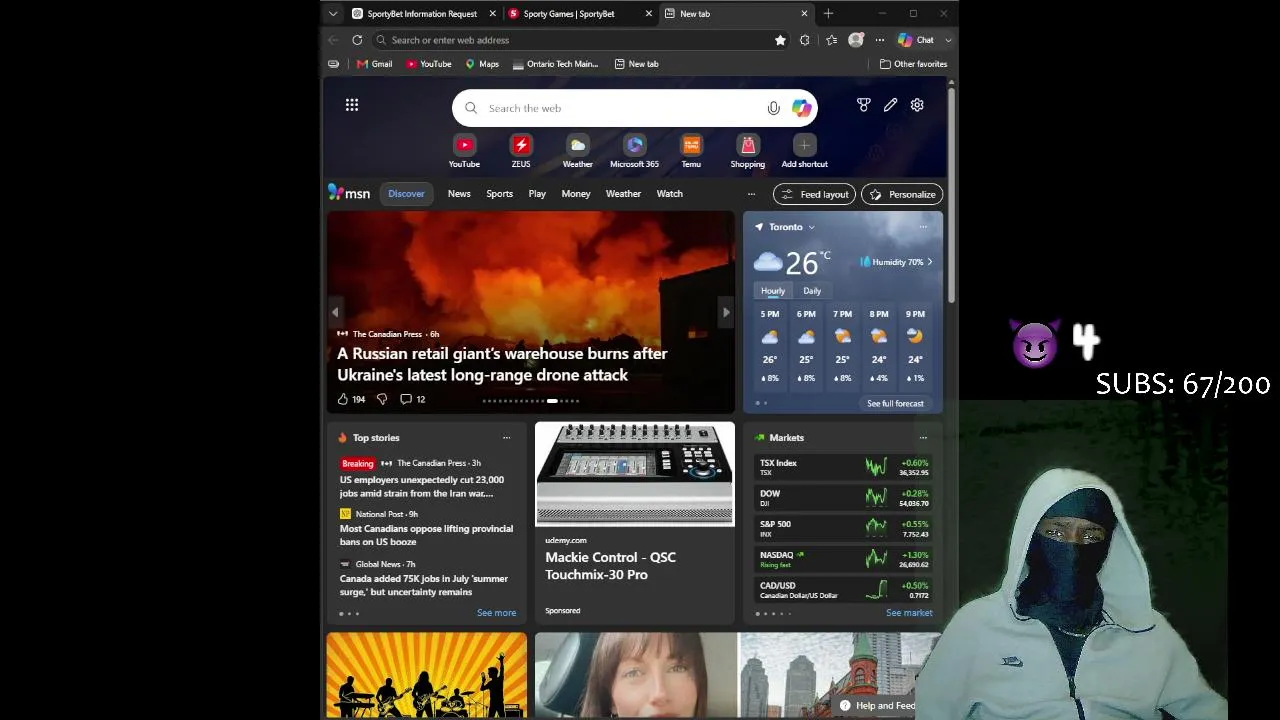The width and height of the screenshot is (1280, 720).
Task: Like the Russian warehouse story
Action: click(x=351, y=399)
